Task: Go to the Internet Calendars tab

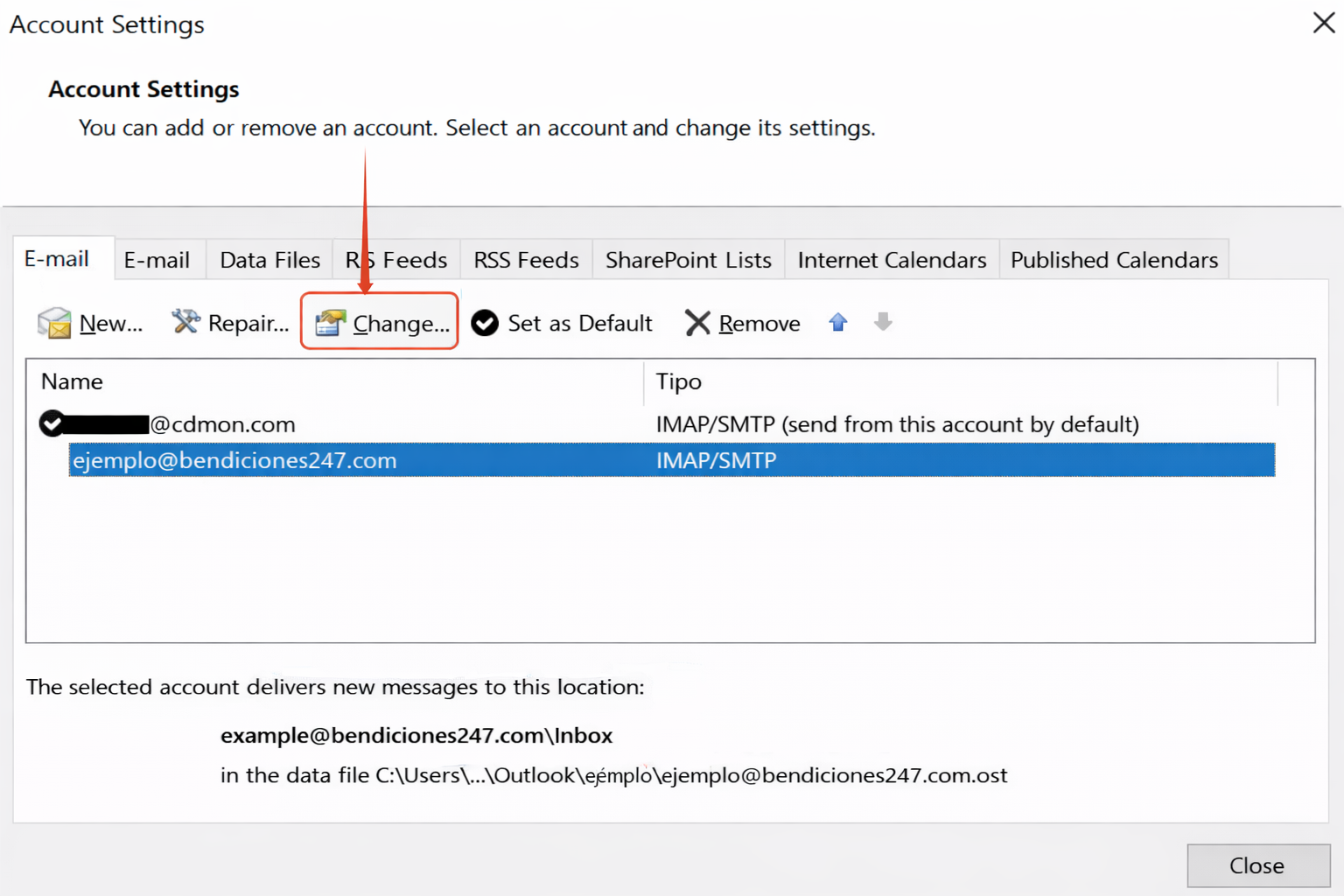Action: tap(891, 260)
